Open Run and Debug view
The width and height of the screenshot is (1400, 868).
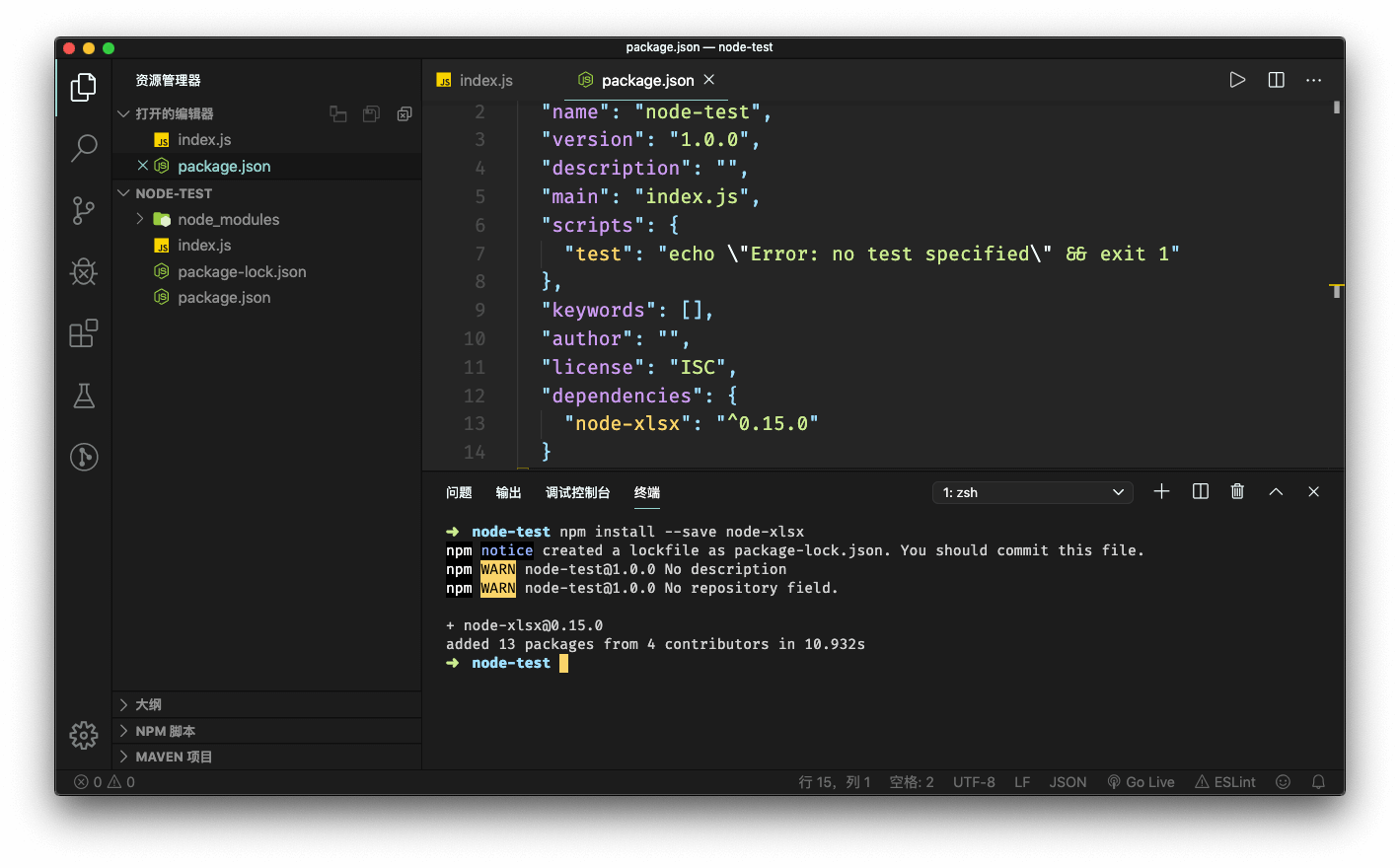(x=84, y=271)
